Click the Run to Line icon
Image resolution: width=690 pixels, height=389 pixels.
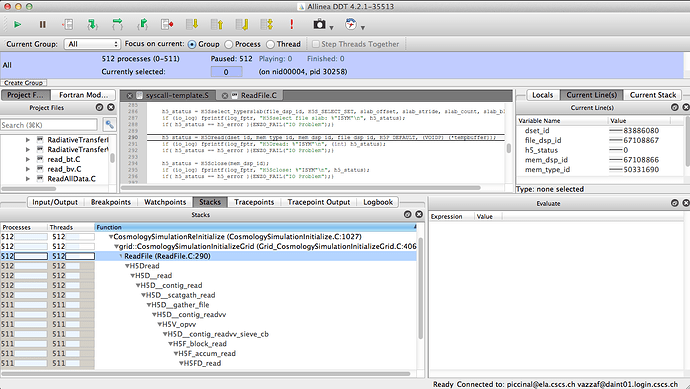pyautogui.click(x=167, y=25)
